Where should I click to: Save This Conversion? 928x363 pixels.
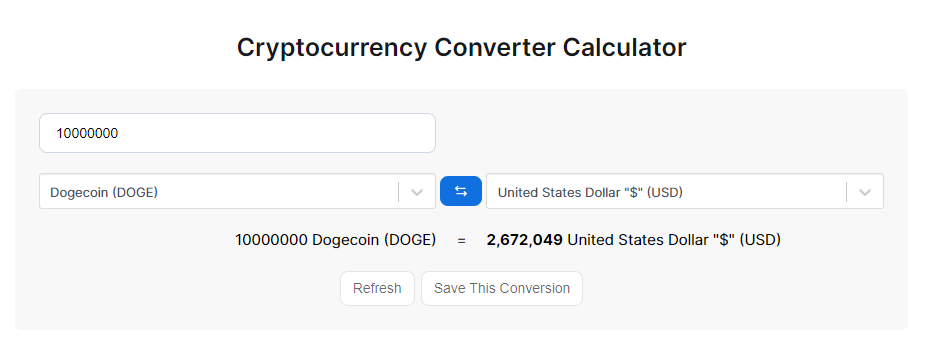pyautogui.click(x=502, y=288)
